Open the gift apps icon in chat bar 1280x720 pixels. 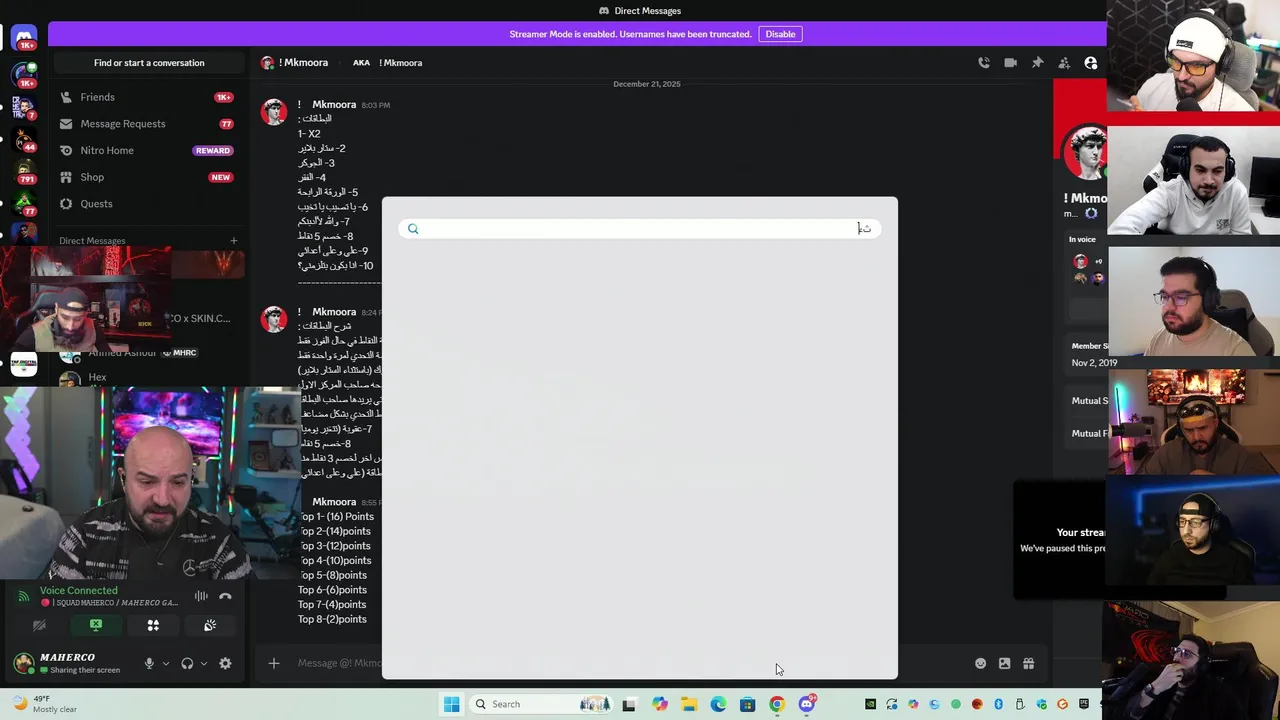click(1028, 663)
